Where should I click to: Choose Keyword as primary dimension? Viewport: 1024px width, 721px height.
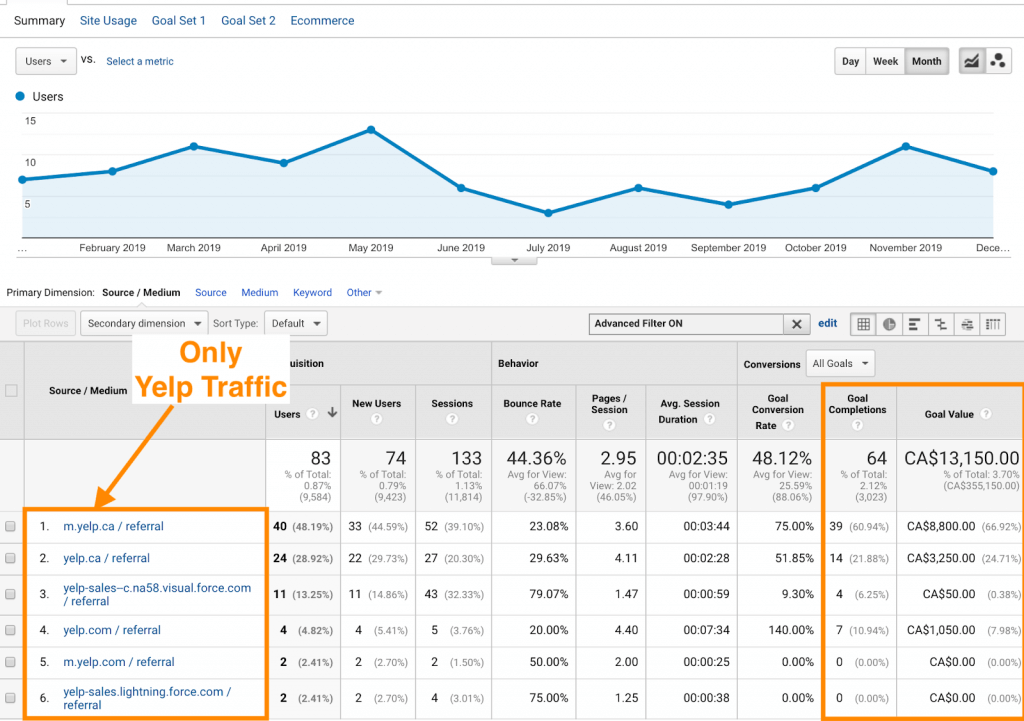312,293
